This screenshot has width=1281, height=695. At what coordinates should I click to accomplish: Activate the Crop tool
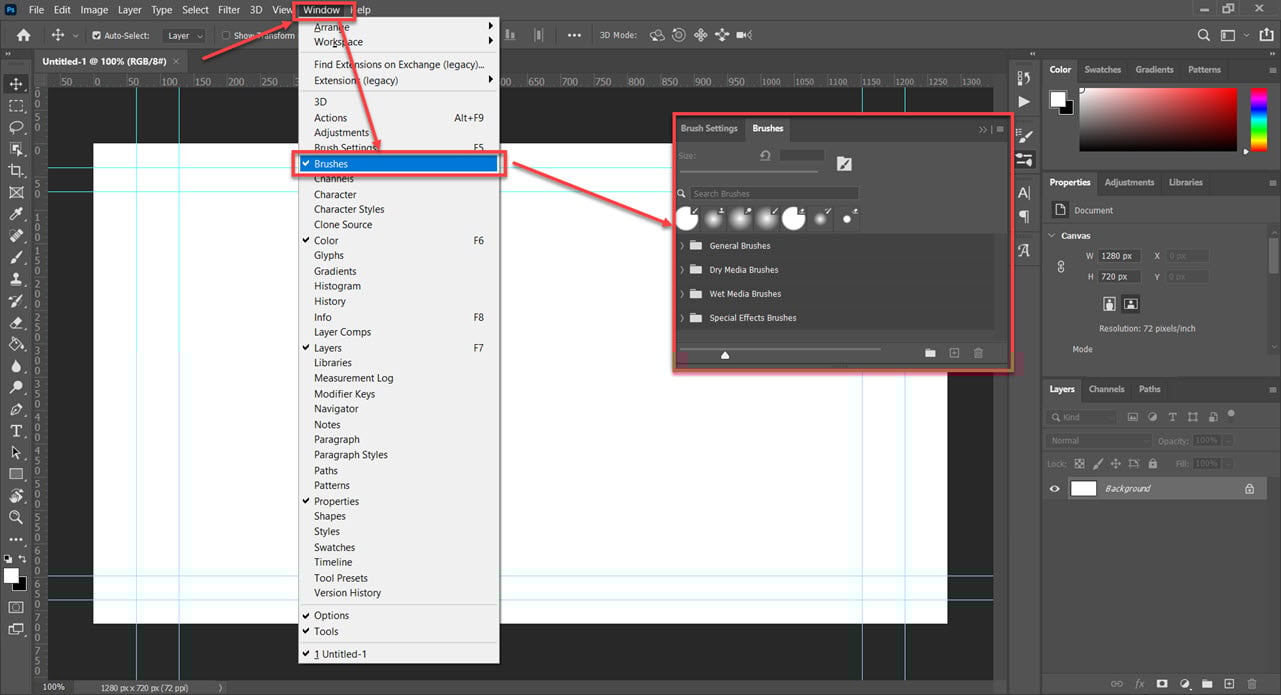[16, 171]
